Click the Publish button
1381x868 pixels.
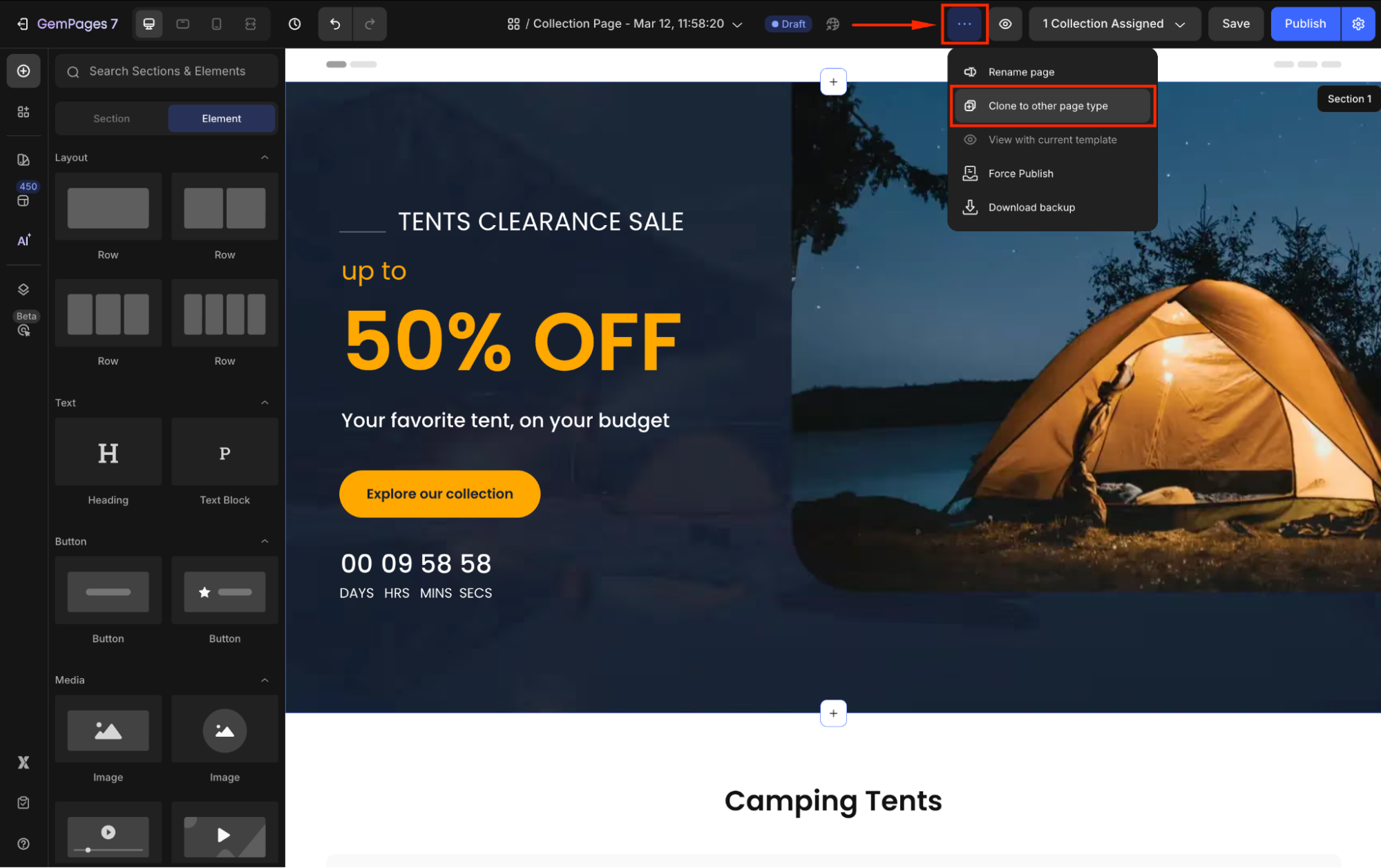click(x=1305, y=24)
